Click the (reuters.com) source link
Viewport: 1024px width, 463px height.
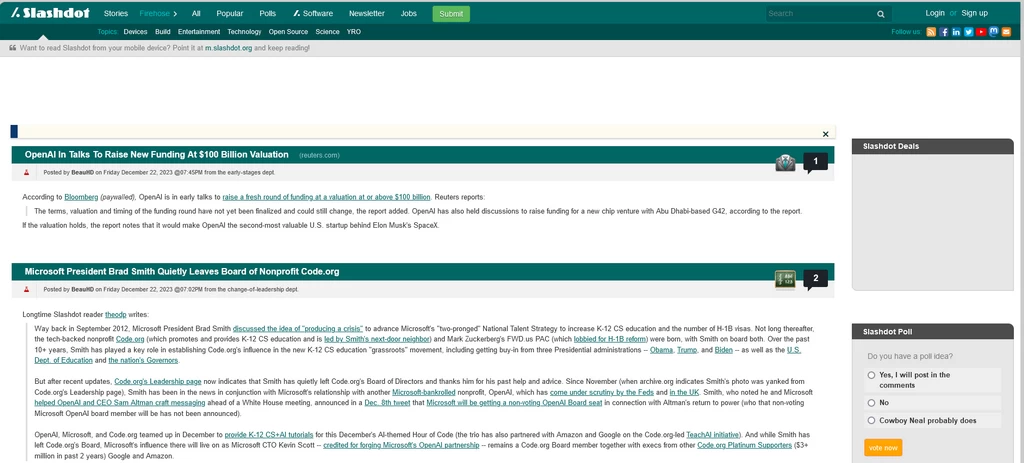click(x=319, y=155)
